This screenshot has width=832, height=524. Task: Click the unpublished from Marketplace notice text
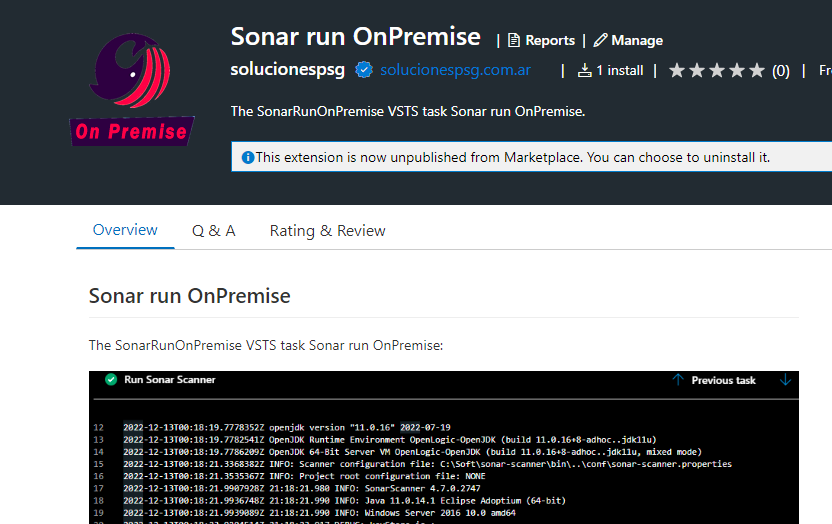(x=513, y=158)
